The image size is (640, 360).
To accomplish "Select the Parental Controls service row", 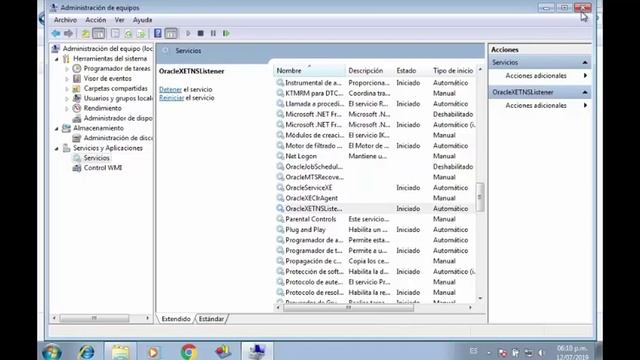I will point(375,219).
